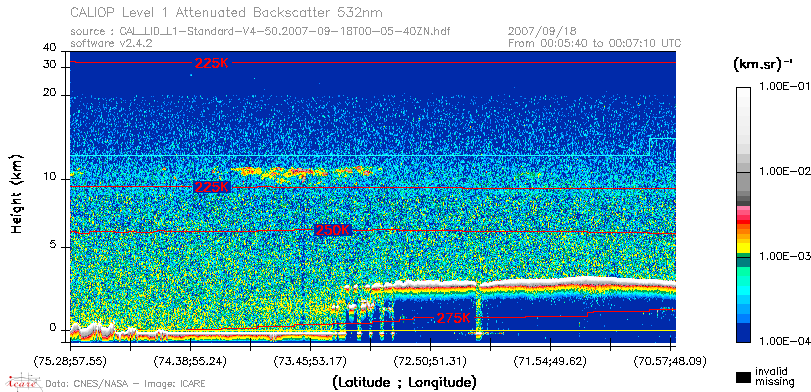
Task: Click the "225K" label near 30 km height
Action: [x=211, y=63]
